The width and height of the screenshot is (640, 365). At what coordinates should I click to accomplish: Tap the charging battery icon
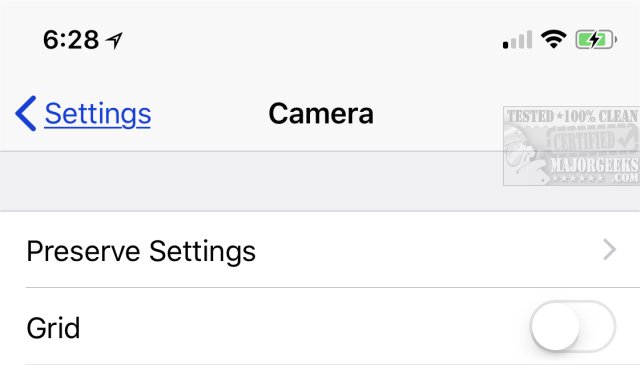(596, 40)
